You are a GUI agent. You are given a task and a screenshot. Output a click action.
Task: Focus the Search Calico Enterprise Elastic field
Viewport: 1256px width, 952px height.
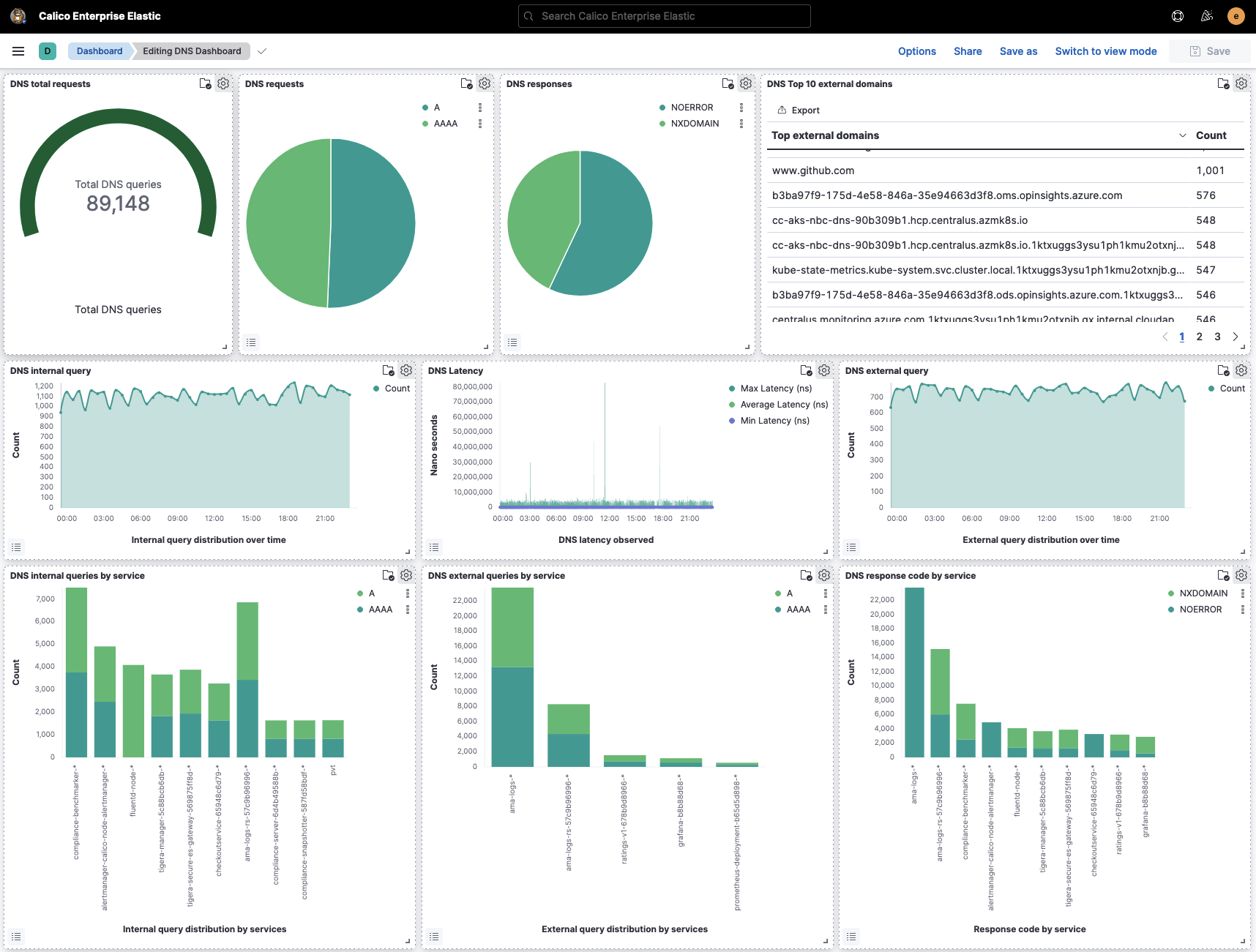tap(665, 16)
